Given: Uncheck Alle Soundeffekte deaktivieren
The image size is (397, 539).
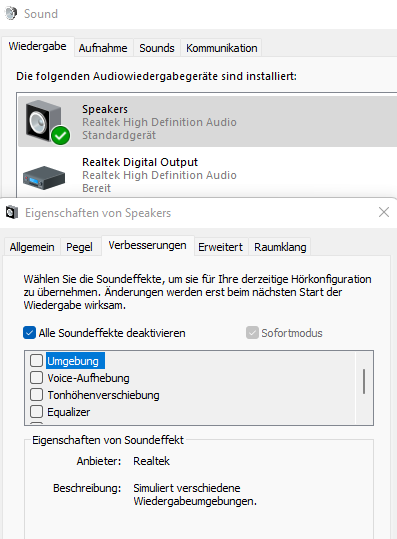Looking at the screenshot, I should 30,333.
